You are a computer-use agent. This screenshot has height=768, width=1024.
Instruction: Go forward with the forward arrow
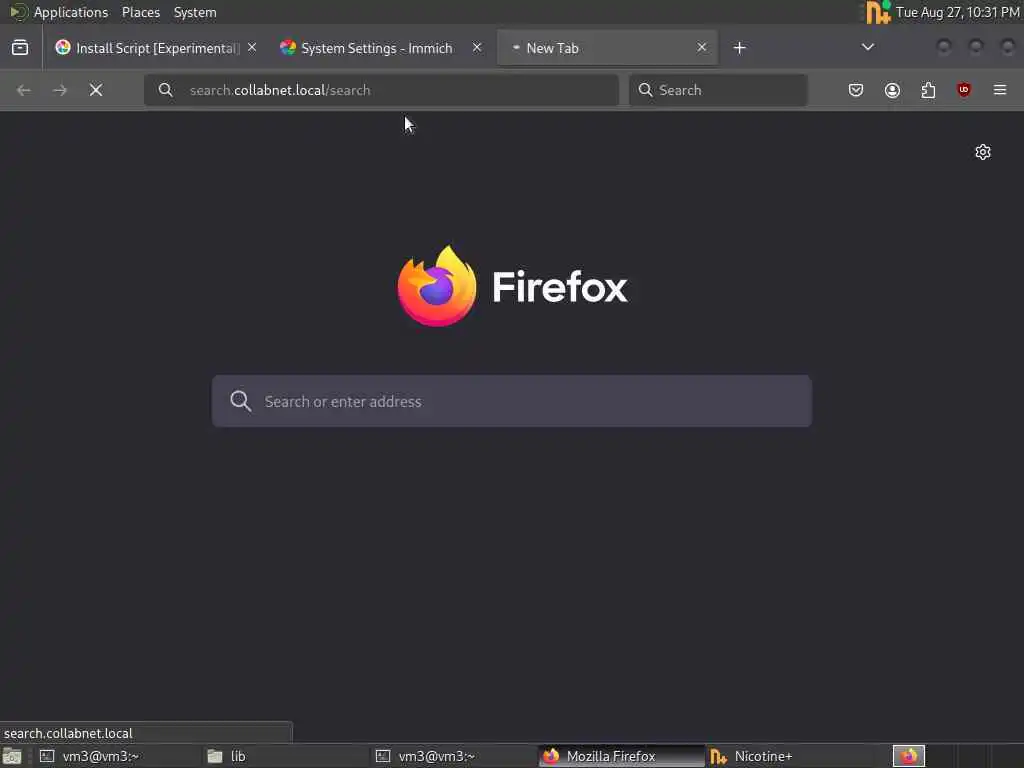coord(59,90)
